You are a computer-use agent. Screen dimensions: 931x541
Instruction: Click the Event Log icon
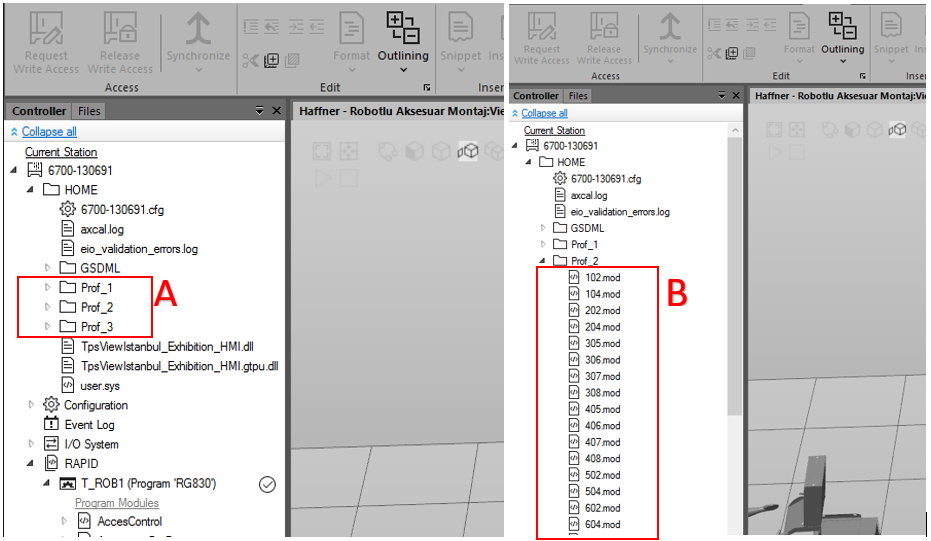(51, 424)
